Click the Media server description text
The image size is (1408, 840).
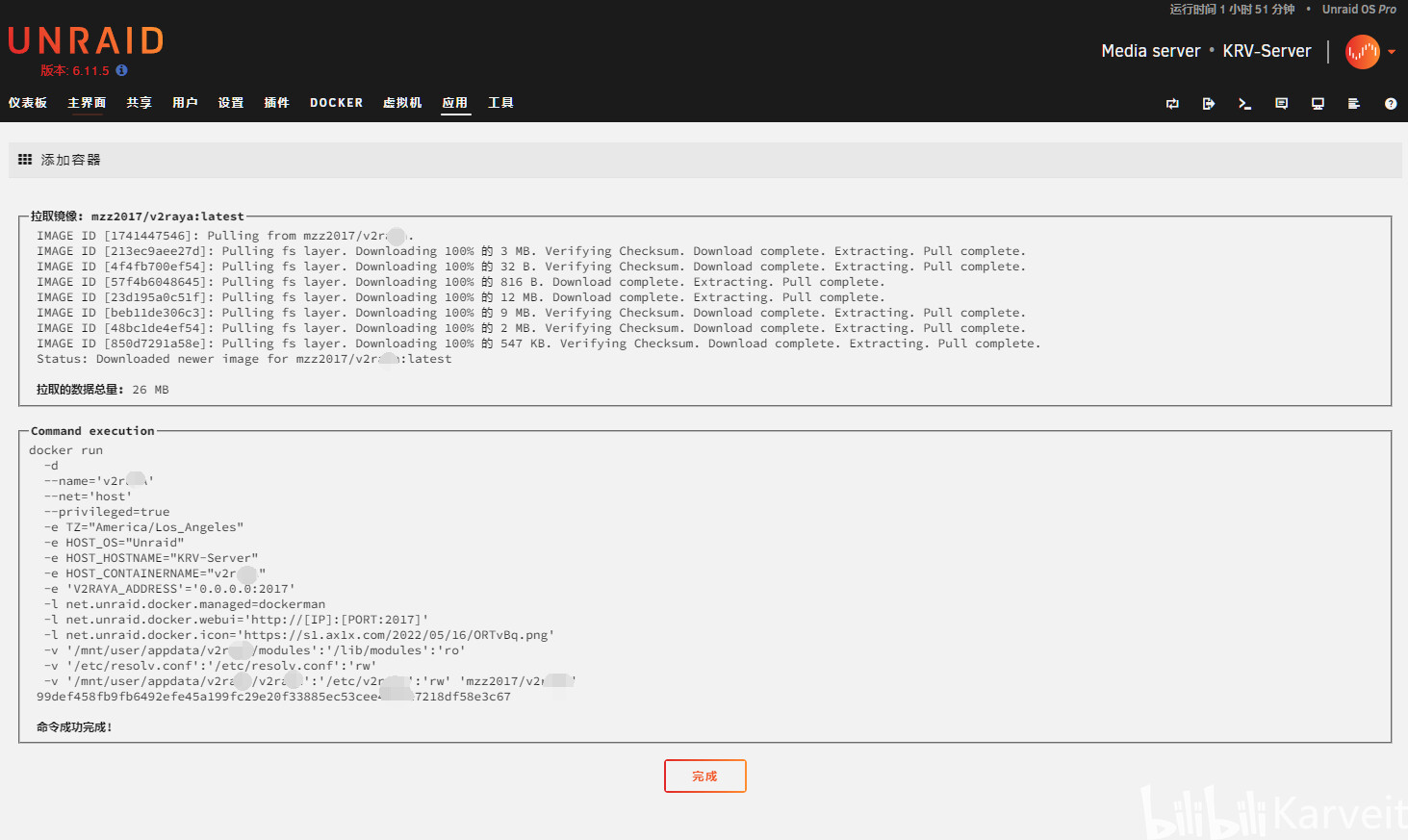1151,51
